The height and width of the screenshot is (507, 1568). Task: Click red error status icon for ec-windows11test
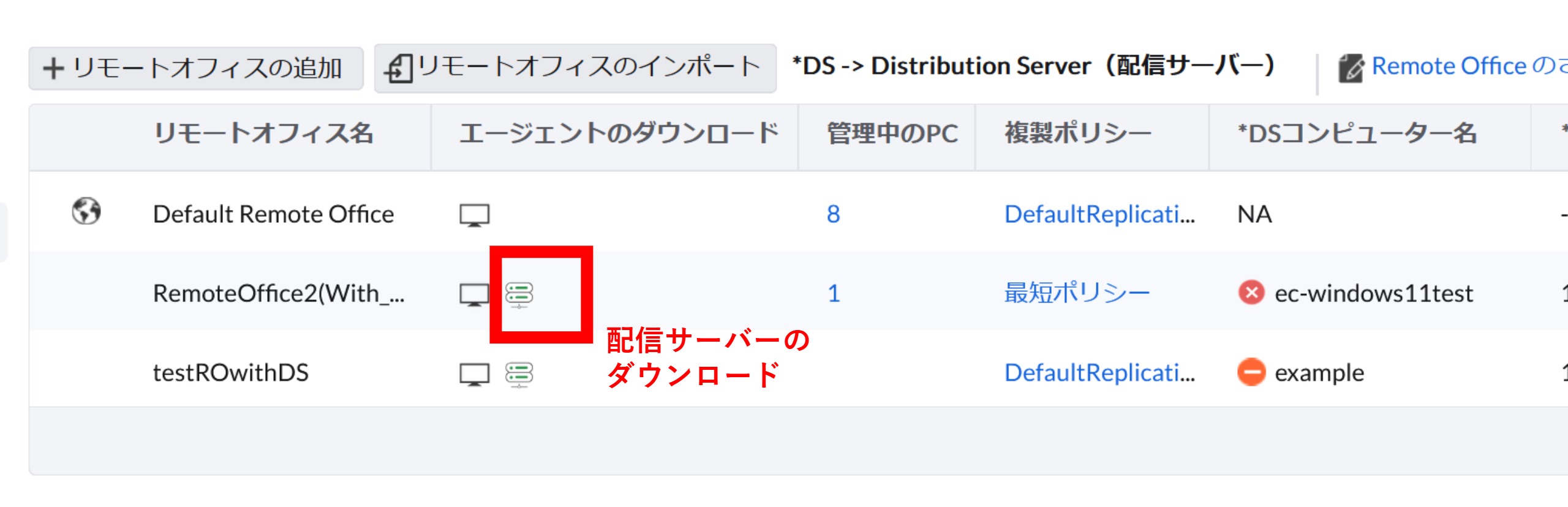[1251, 293]
